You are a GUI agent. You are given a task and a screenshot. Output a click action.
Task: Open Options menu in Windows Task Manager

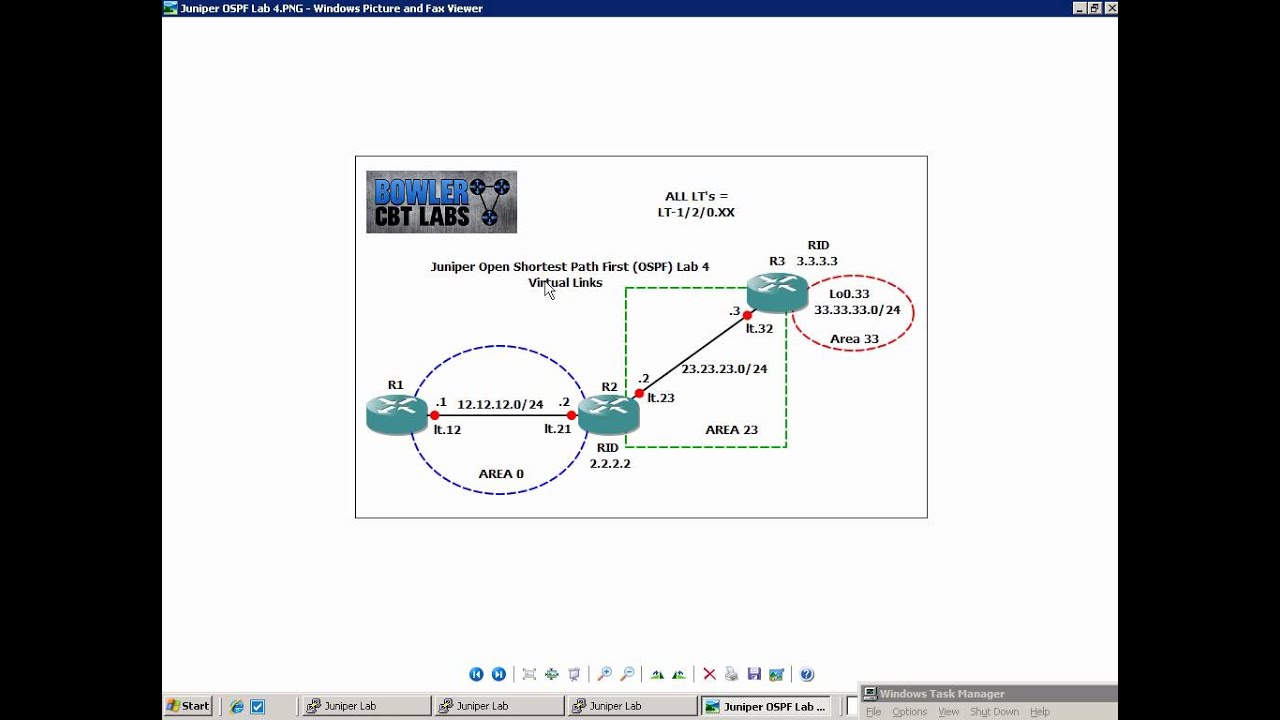click(x=910, y=712)
